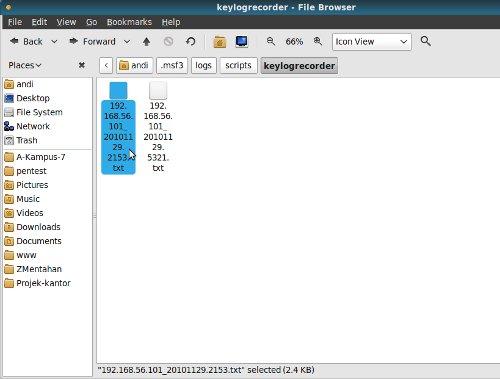Open the Forward history dropdown arrow
Viewport: 500px width, 379px height.
[127, 42]
